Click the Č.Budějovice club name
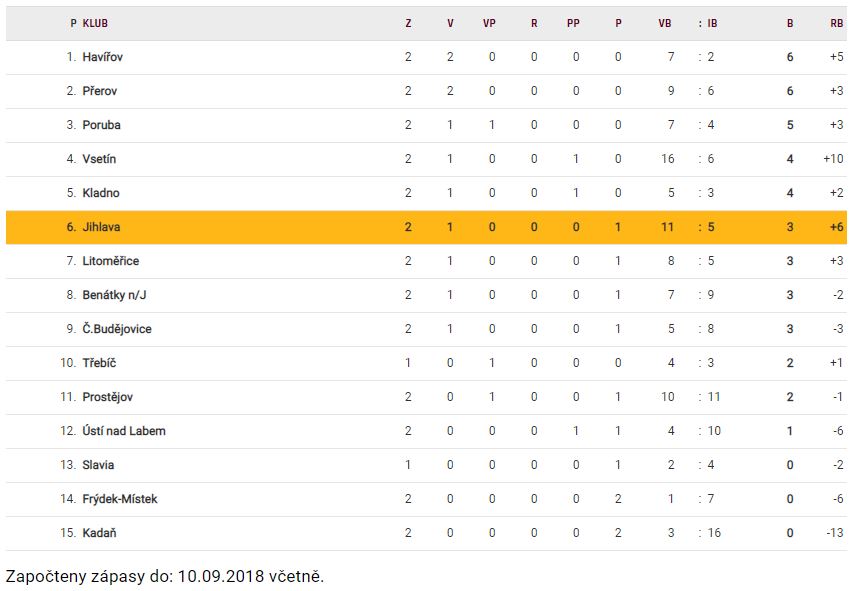Viewport: 854px width, 591px height. (x=117, y=329)
